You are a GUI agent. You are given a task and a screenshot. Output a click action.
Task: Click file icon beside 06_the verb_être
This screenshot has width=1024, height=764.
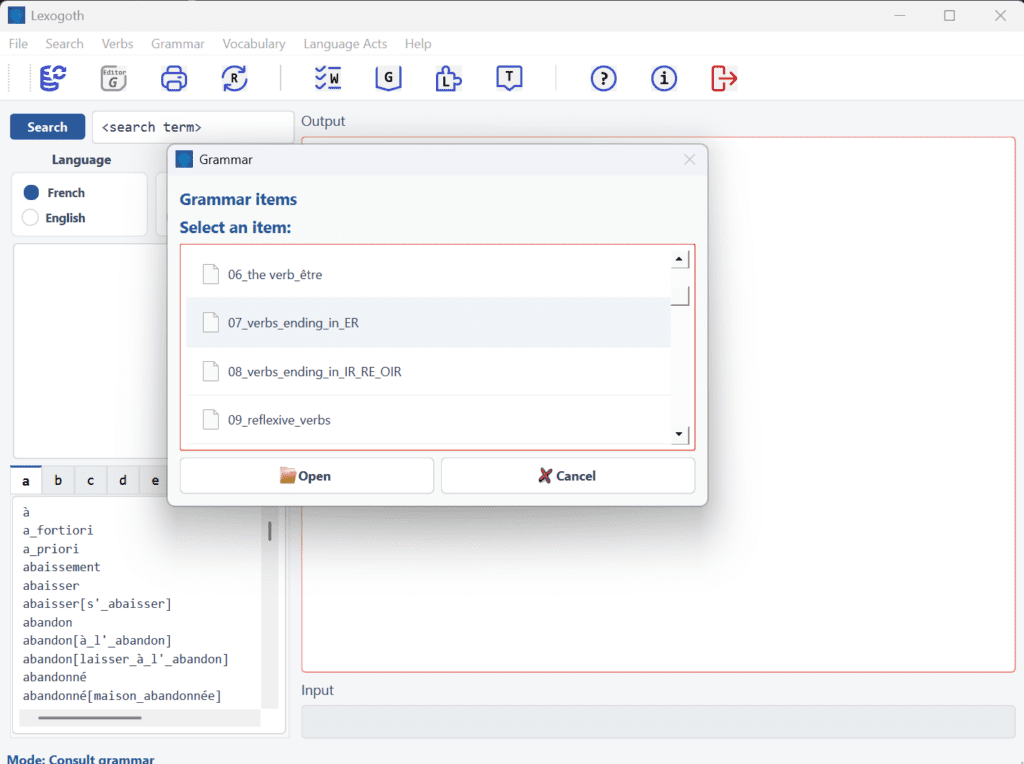pyautogui.click(x=211, y=274)
